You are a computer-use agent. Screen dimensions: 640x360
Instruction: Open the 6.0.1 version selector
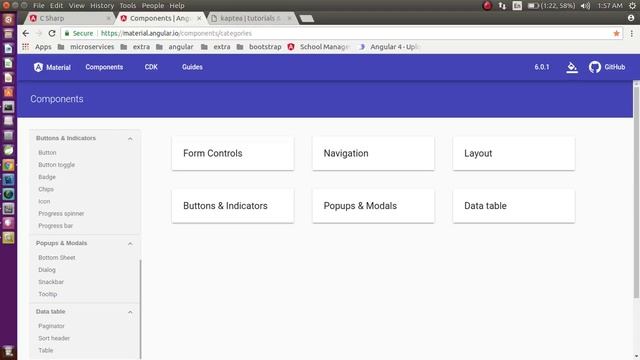tap(542, 67)
